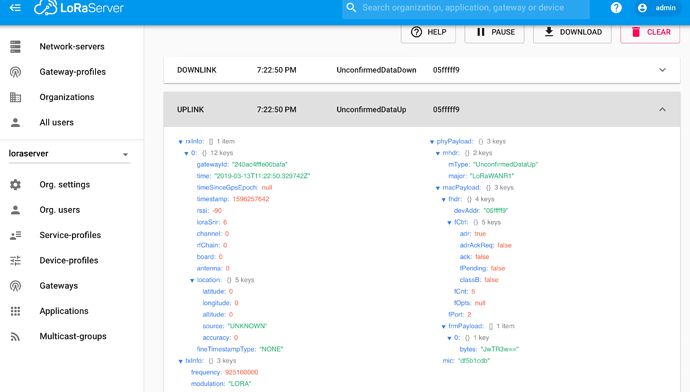
Task: Open the admin user account menu
Action: [657, 7]
